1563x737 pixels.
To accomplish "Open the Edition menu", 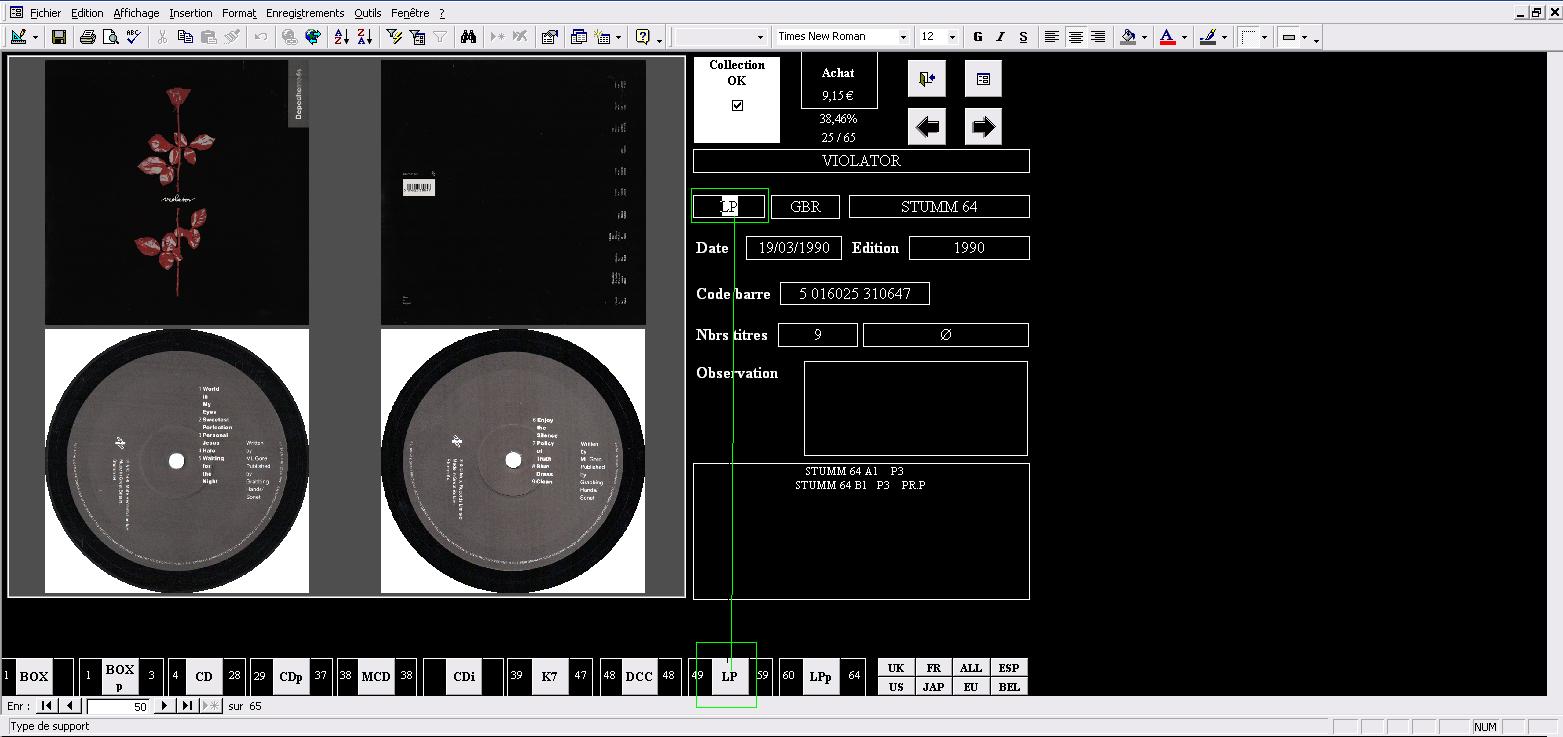I will click(87, 13).
